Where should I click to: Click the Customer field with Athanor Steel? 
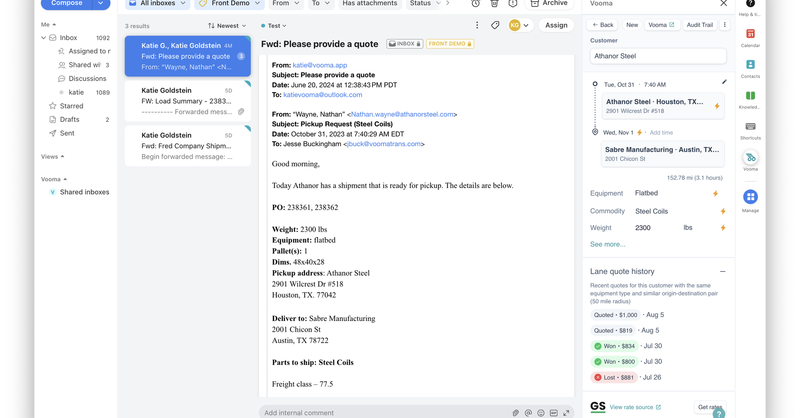point(658,56)
